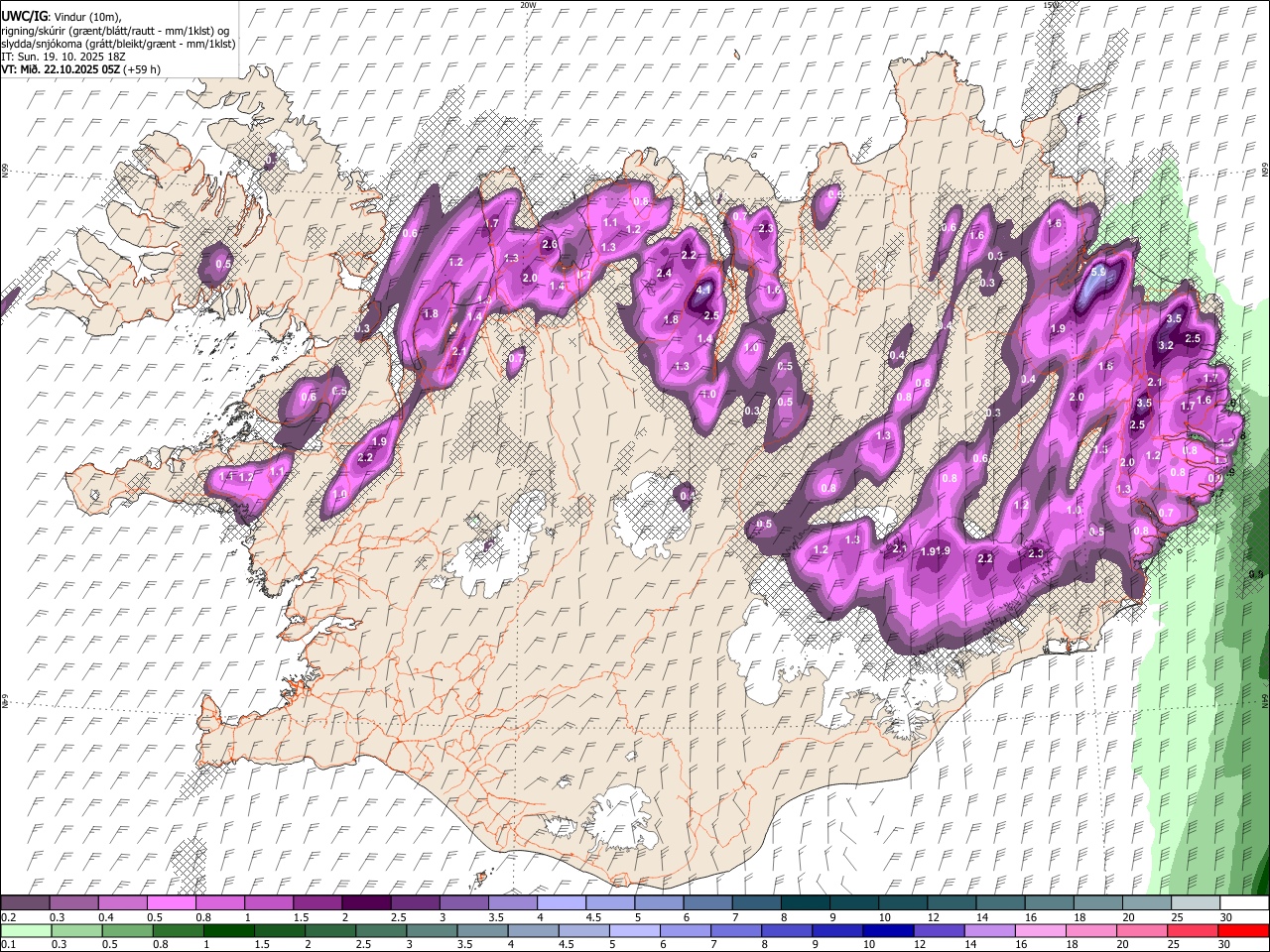Click the 2.6 precipitation value on the map
Image resolution: width=1270 pixels, height=952 pixels.
(x=549, y=244)
